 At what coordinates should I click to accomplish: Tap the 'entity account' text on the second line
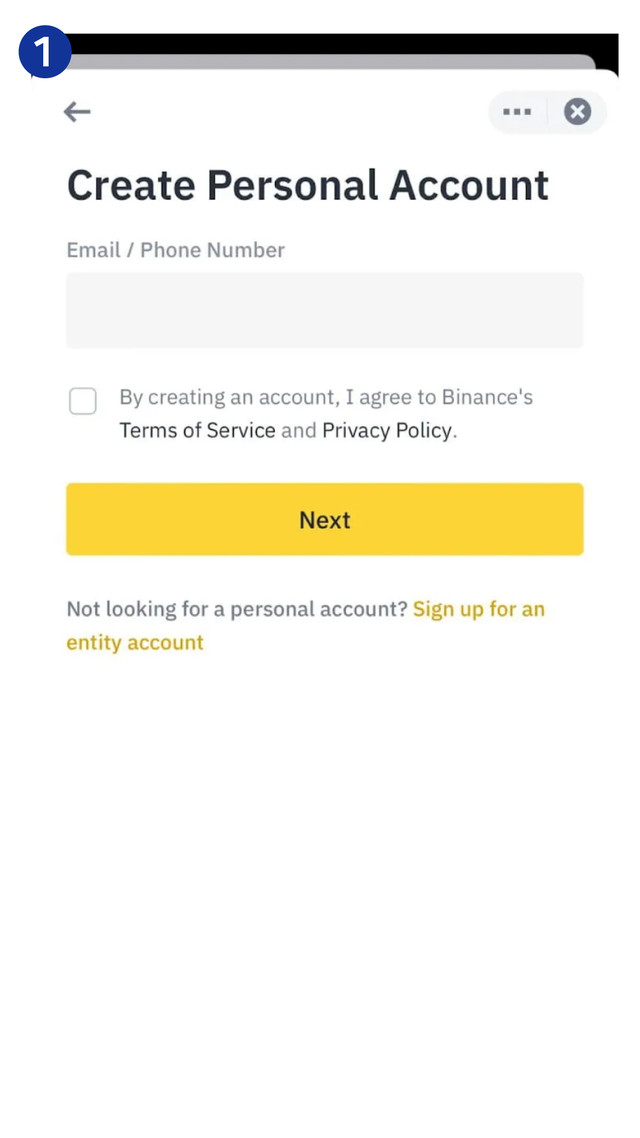click(x=135, y=642)
